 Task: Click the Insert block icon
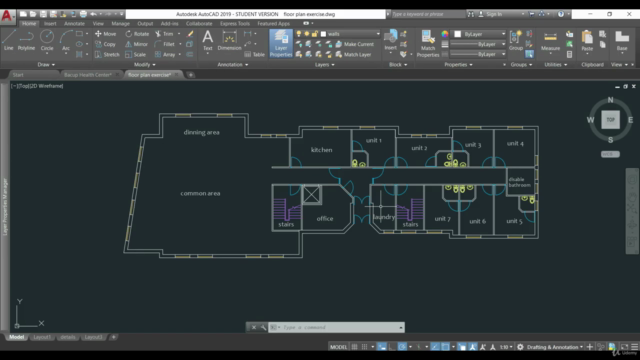(x=391, y=40)
